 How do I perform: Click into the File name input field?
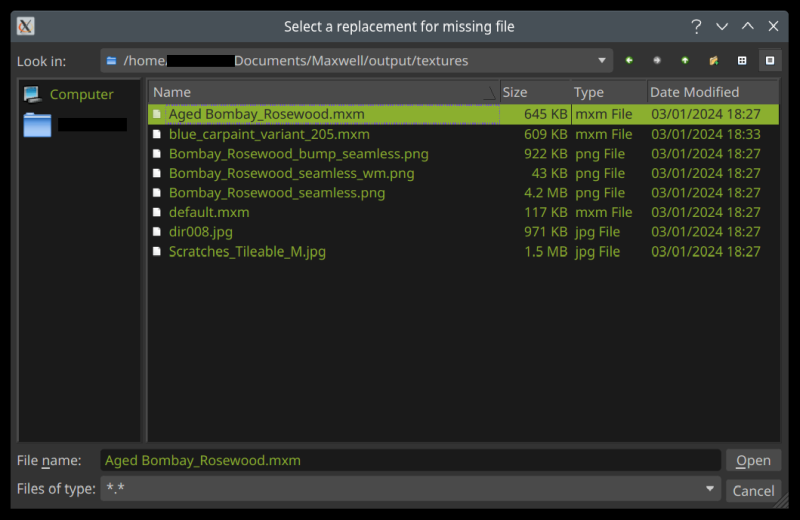(x=410, y=460)
